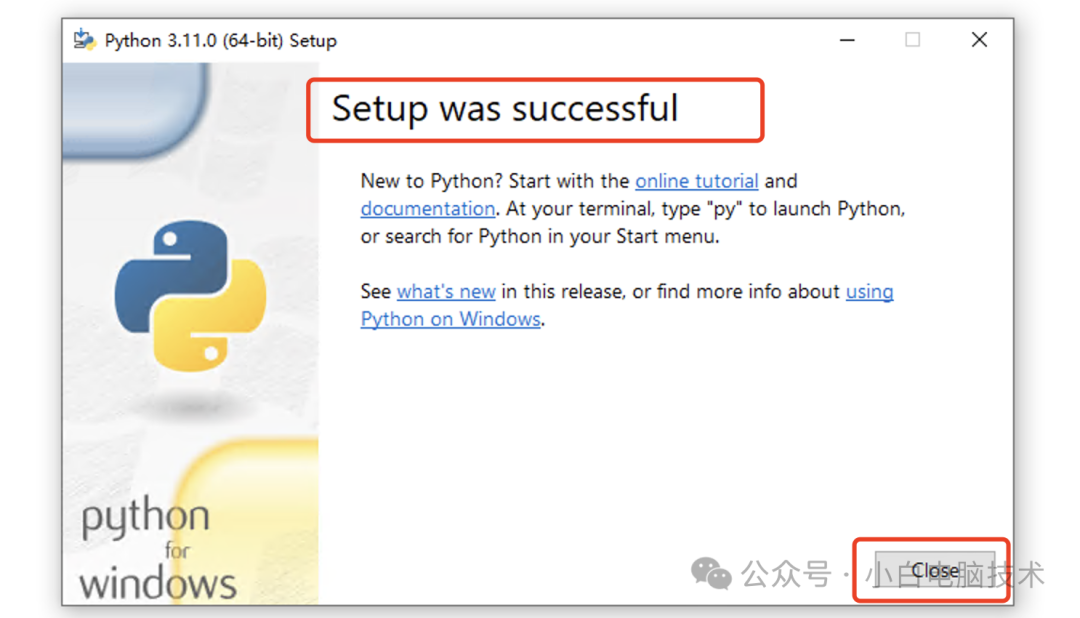Click the WeChat watermark icon
Viewport: 1080px width, 618px height.
(x=711, y=573)
